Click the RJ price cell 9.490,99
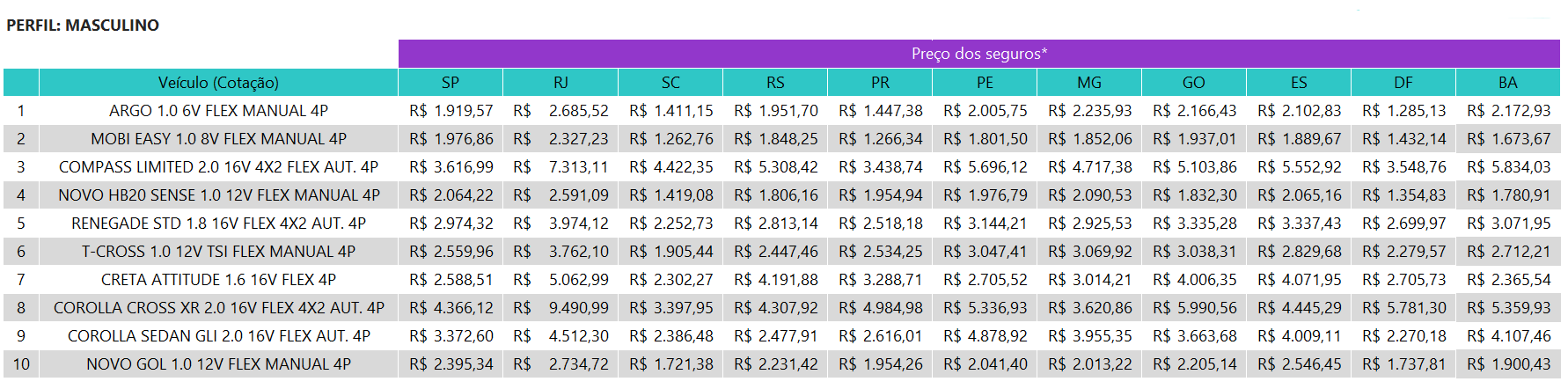 pos(578,308)
